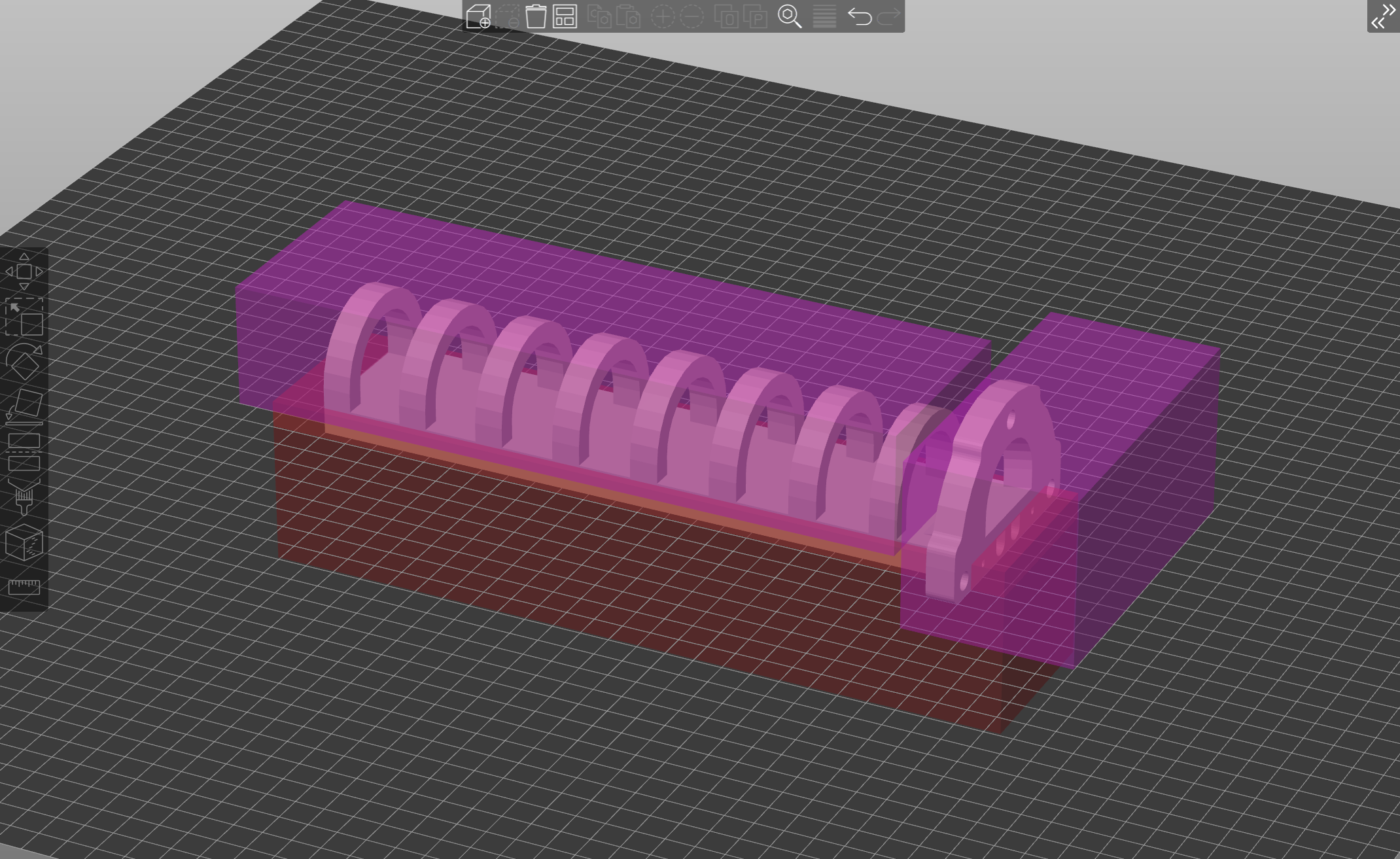Split the model to objects
This screenshot has height=859, width=1400.
click(x=727, y=18)
